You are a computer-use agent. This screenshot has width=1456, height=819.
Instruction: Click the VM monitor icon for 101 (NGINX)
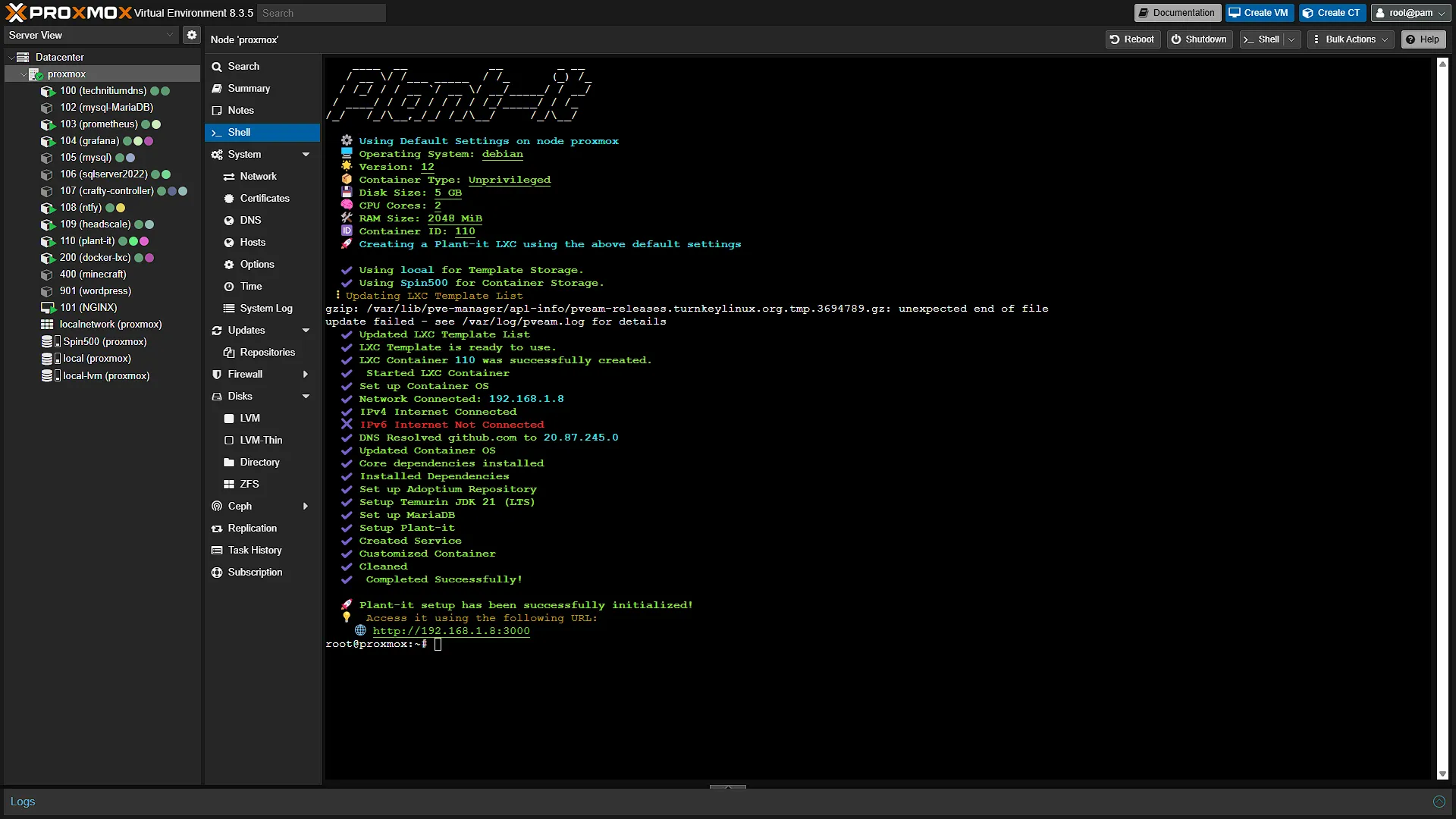click(48, 308)
